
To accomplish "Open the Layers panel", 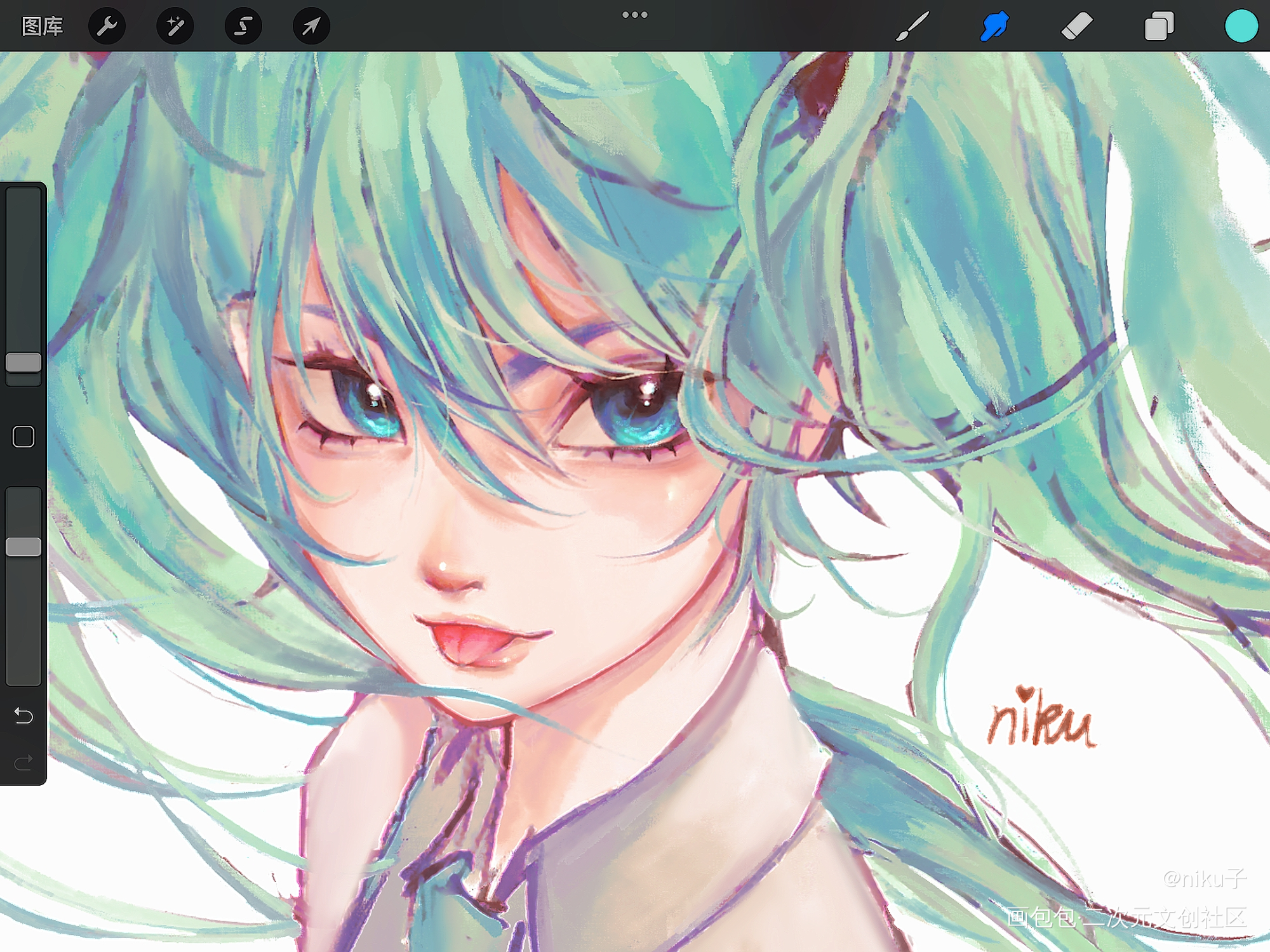I will (1159, 26).
